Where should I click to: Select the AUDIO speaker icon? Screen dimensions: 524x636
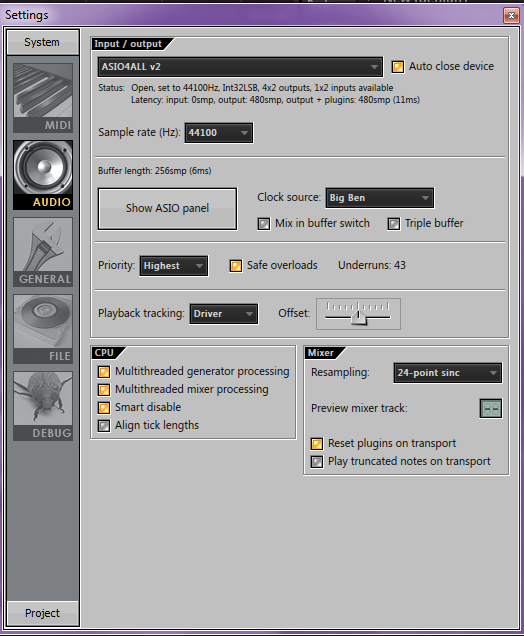pos(43,175)
